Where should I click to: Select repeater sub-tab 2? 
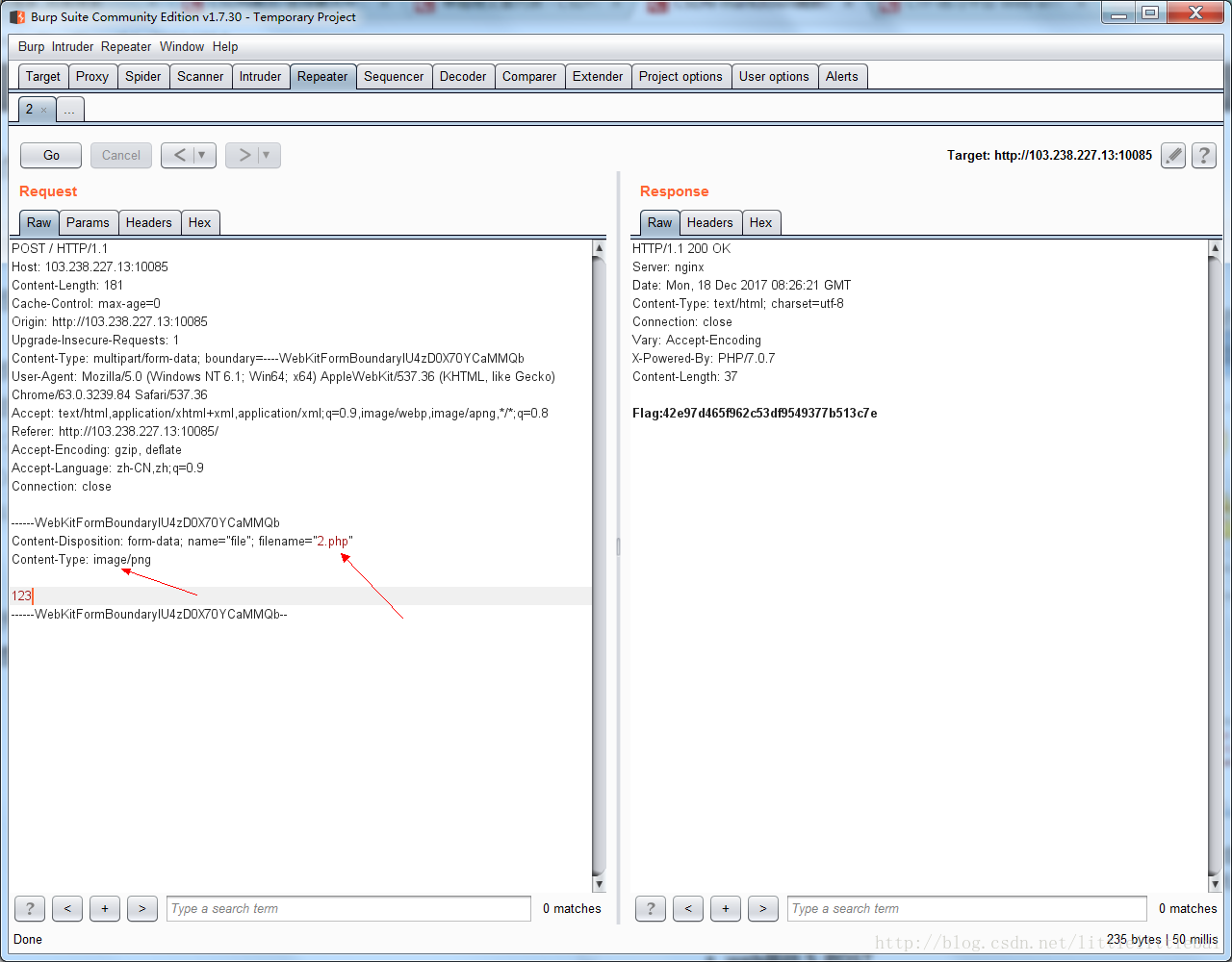[x=29, y=110]
